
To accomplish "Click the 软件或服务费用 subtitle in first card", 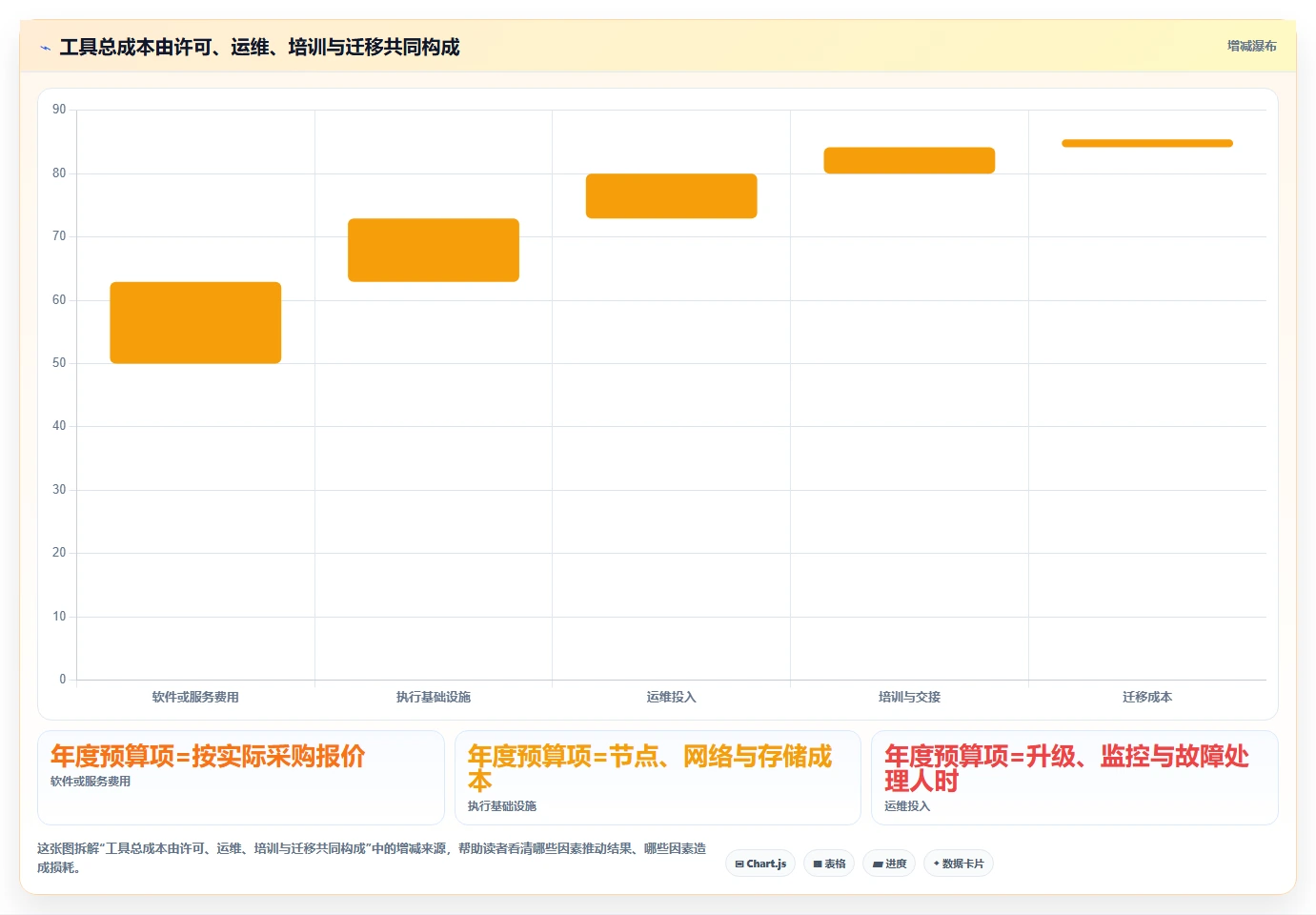I will (91, 782).
